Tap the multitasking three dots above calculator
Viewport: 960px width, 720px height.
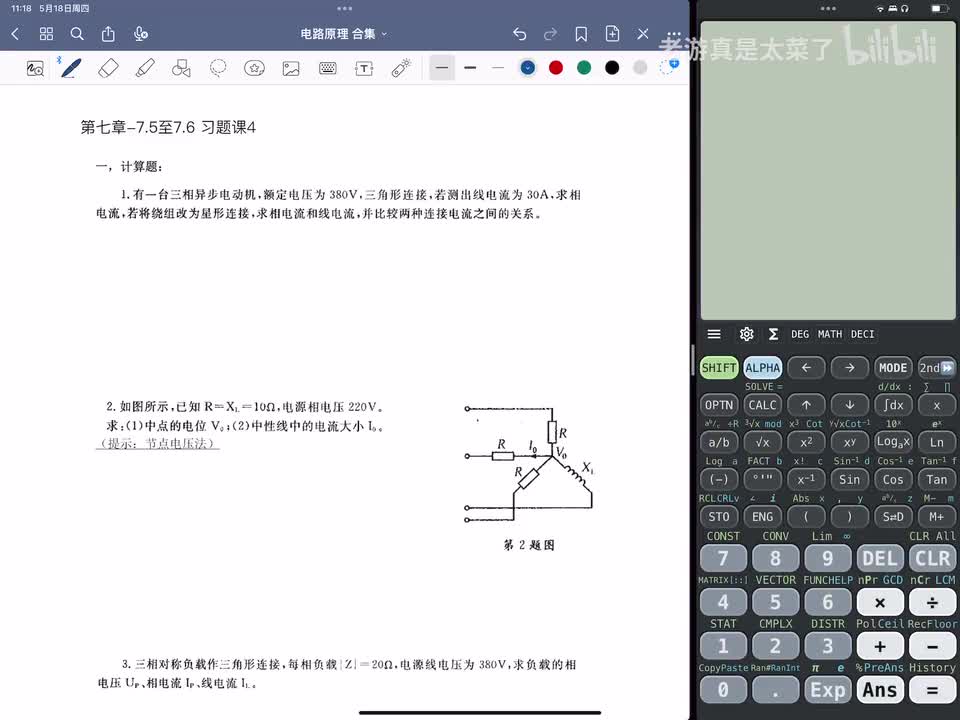[828, 9]
